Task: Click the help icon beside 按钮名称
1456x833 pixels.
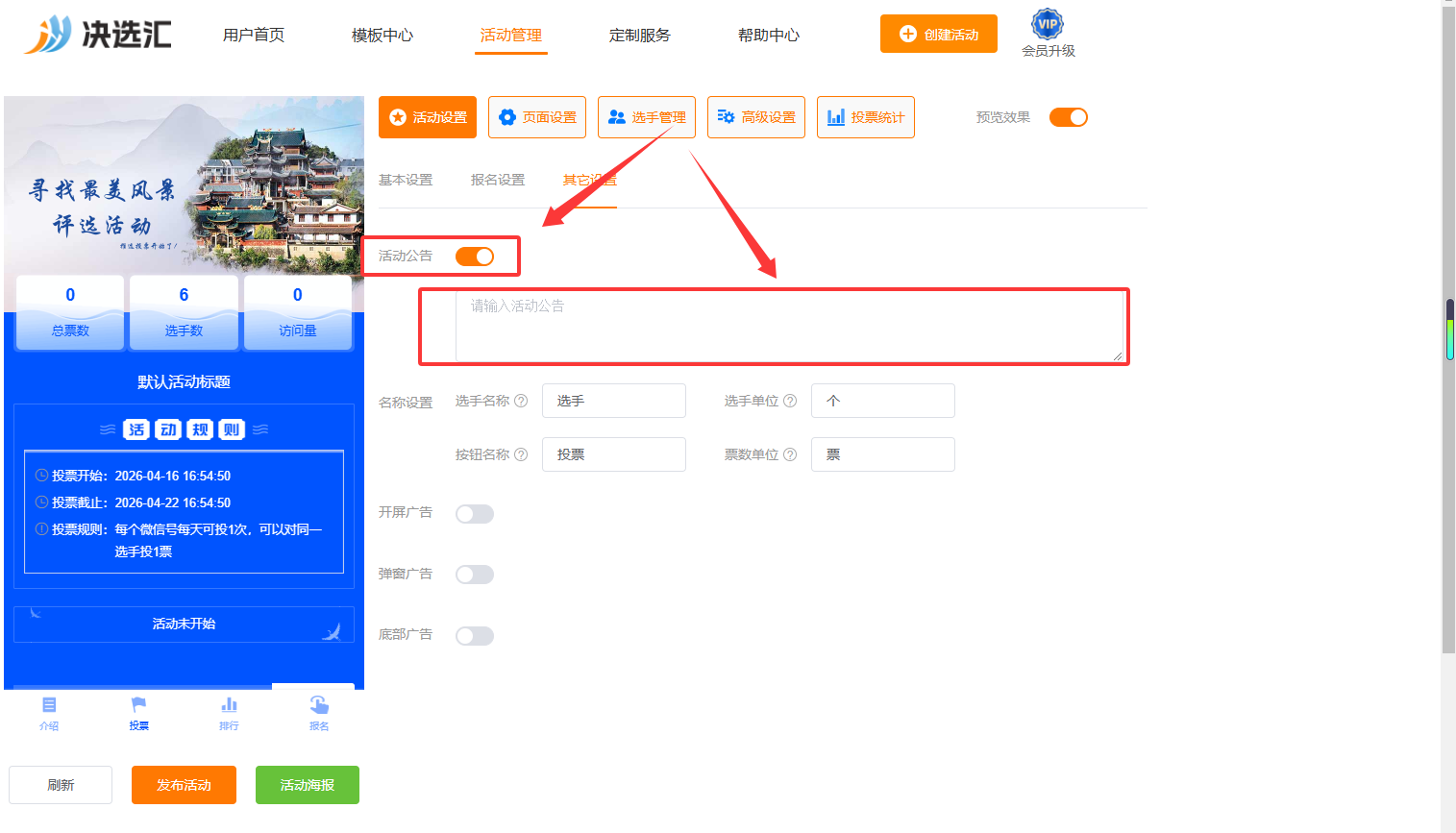Action: [521, 454]
